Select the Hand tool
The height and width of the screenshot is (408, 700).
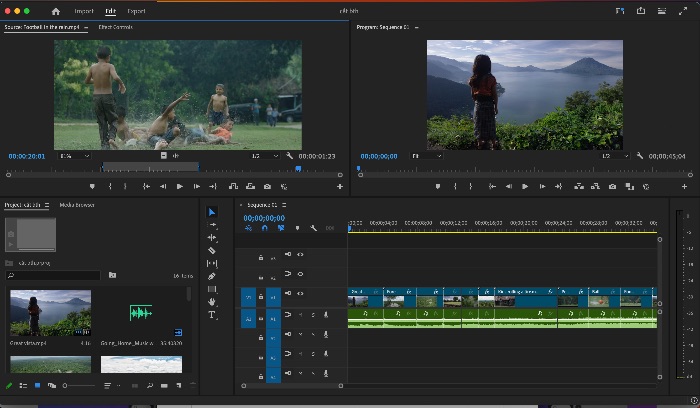[x=212, y=302]
